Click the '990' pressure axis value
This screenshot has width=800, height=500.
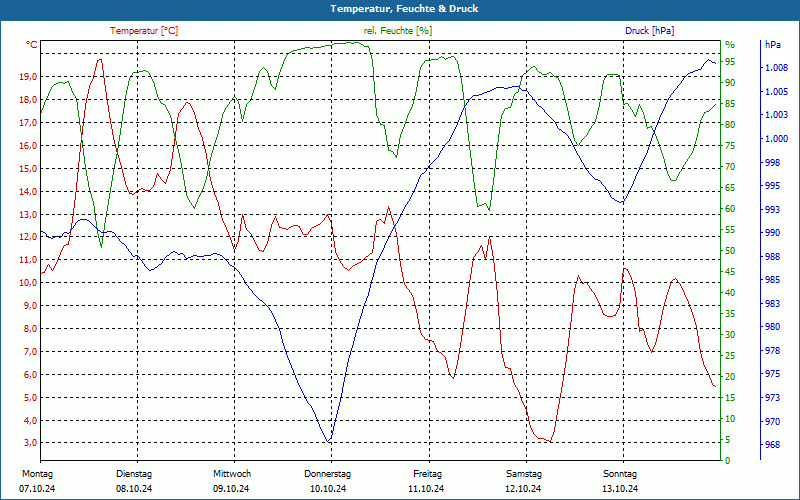pos(772,233)
